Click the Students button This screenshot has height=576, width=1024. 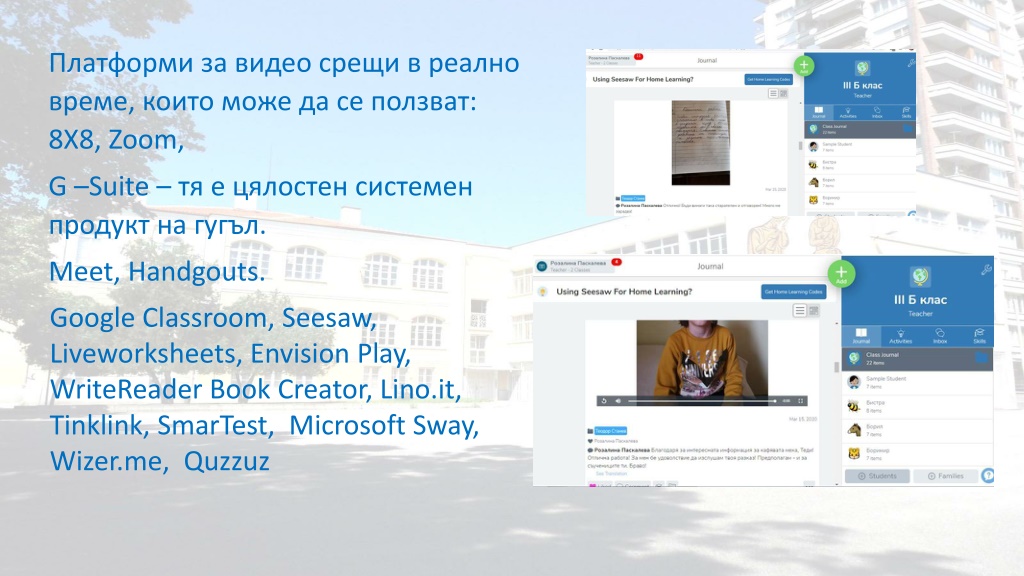877,476
